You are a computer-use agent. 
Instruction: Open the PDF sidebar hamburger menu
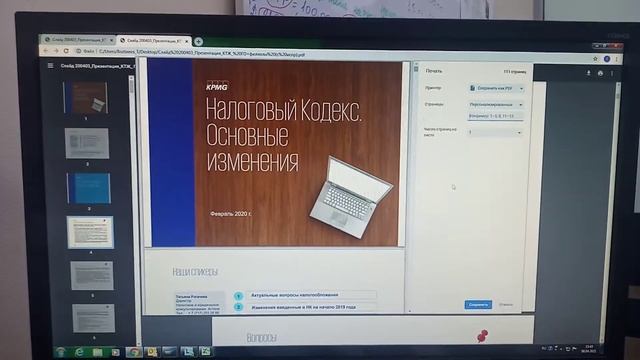(51, 65)
